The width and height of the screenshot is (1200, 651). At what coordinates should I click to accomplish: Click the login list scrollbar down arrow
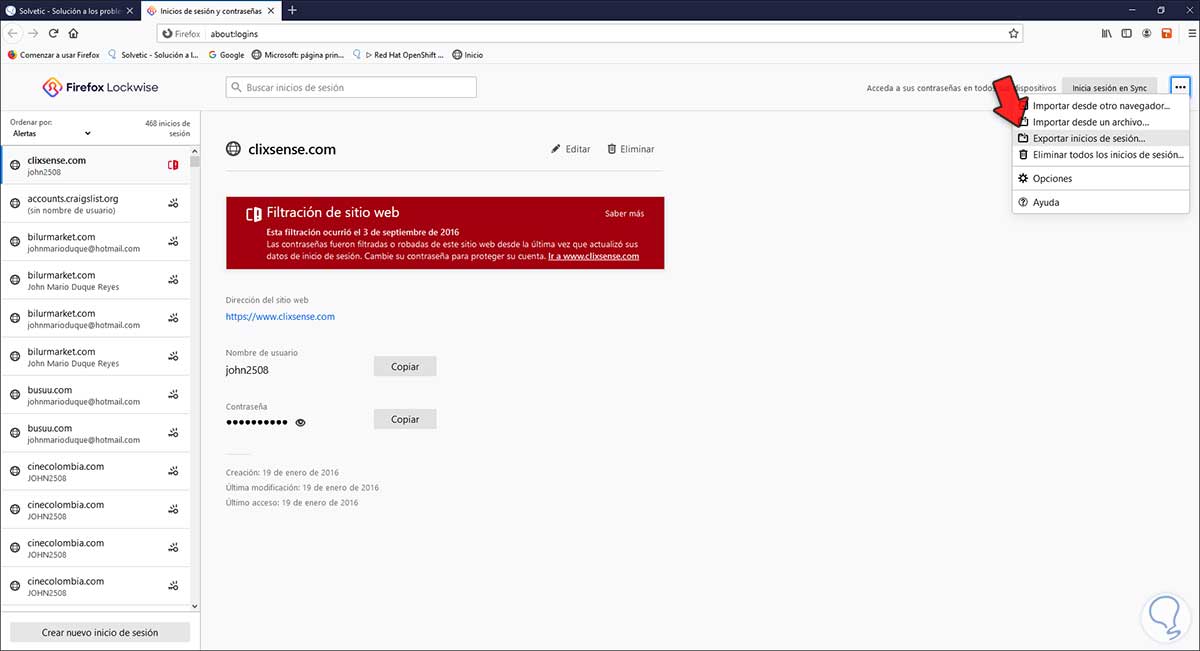tap(195, 605)
